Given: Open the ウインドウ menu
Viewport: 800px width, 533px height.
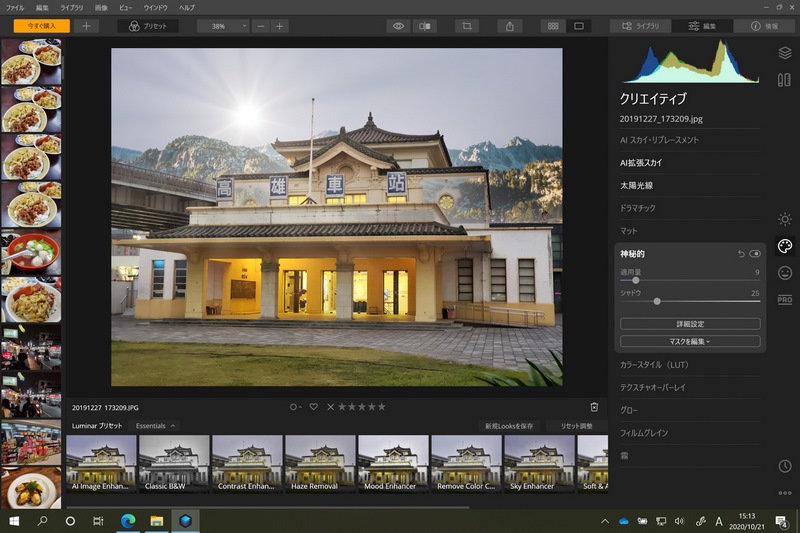Looking at the screenshot, I should (x=155, y=8).
